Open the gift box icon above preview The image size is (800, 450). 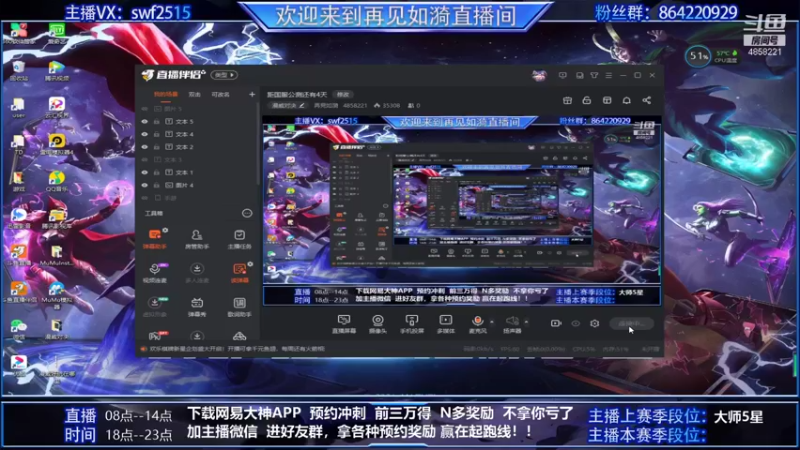pyautogui.click(x=567, y=101)
